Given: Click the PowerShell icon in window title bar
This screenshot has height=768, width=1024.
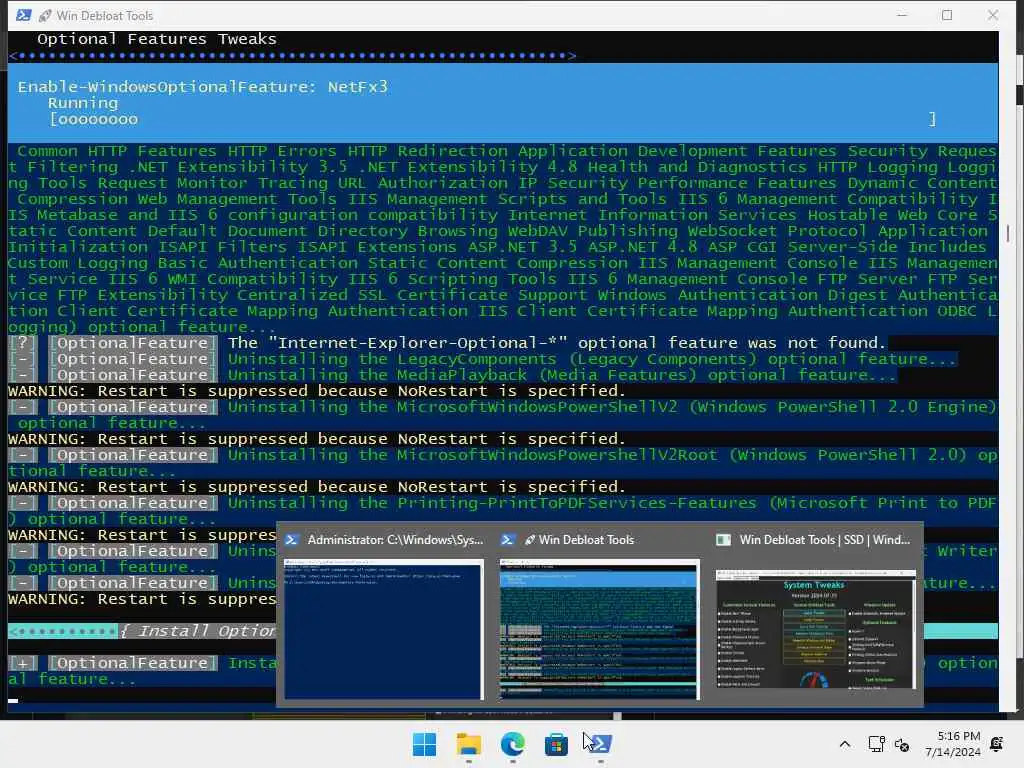Looking at the screenshot, I should pos(24,15).
